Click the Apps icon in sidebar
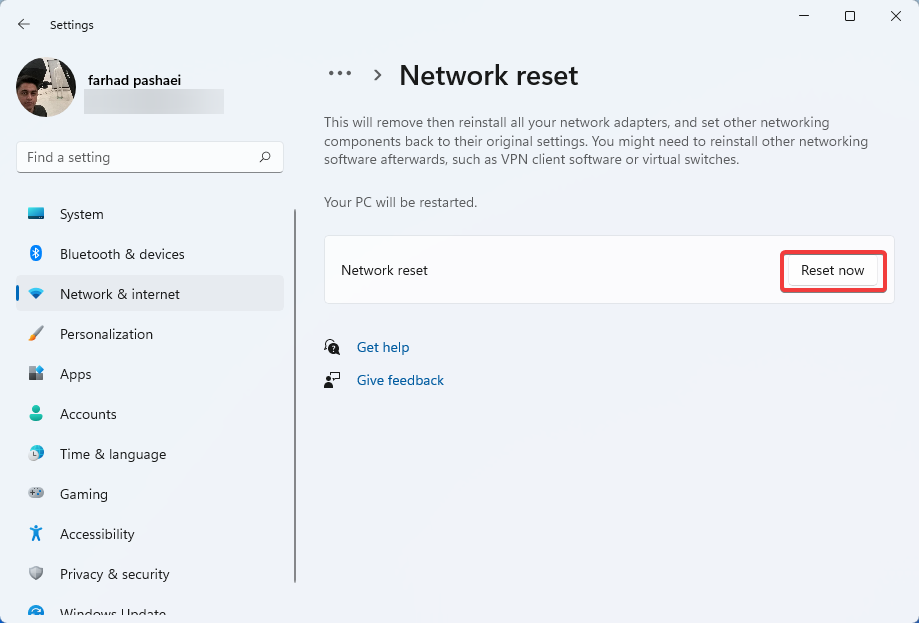Image resolution: width=919 pixels, height=623 pixels. tap(36, 374)
